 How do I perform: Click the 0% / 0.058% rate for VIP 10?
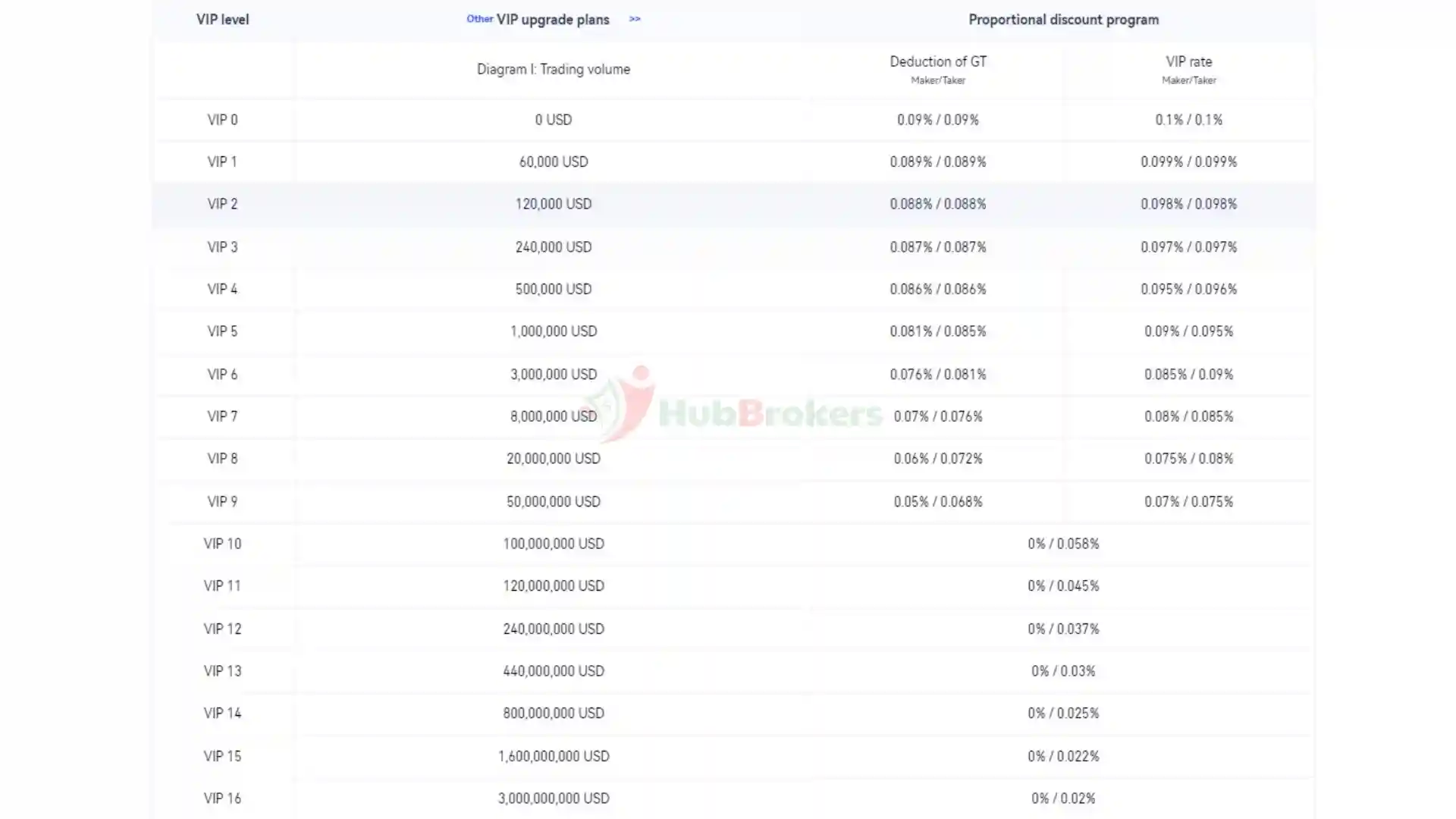point(1063,544)
